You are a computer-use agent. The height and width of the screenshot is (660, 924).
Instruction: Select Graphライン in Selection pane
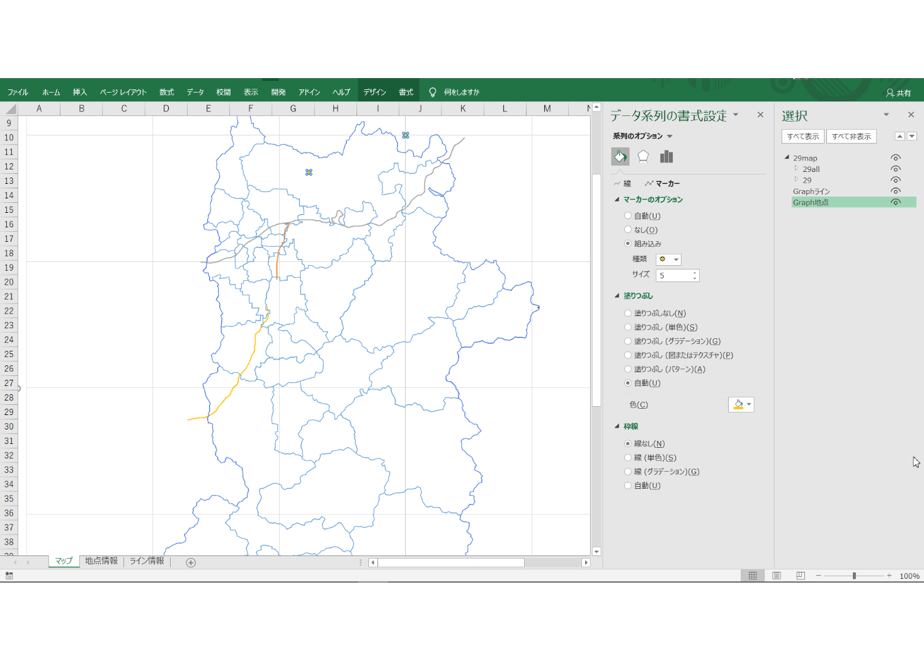click(x=811, y=192)
